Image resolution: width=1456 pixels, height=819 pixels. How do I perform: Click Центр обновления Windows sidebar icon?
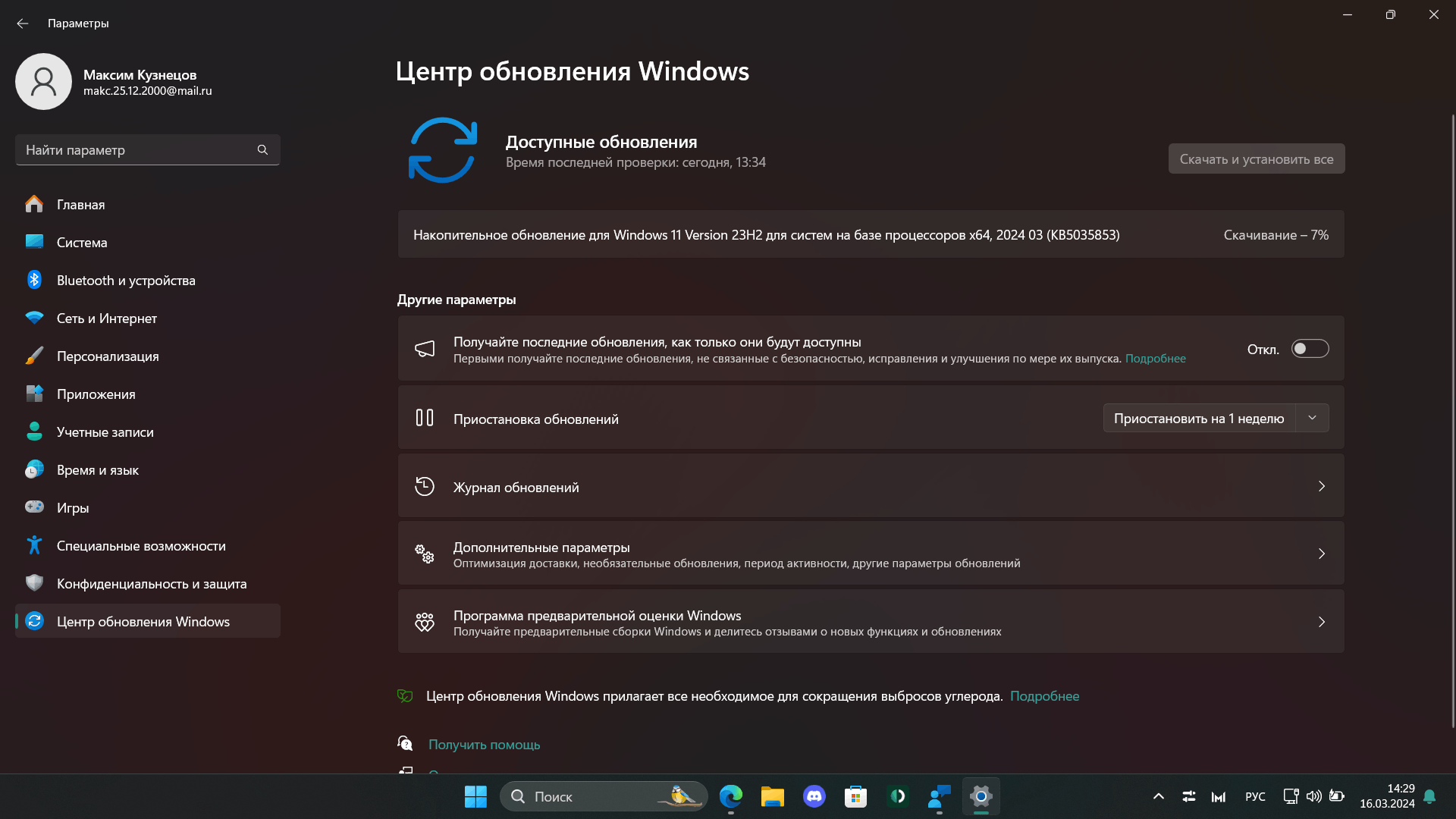tap(34, 621)
